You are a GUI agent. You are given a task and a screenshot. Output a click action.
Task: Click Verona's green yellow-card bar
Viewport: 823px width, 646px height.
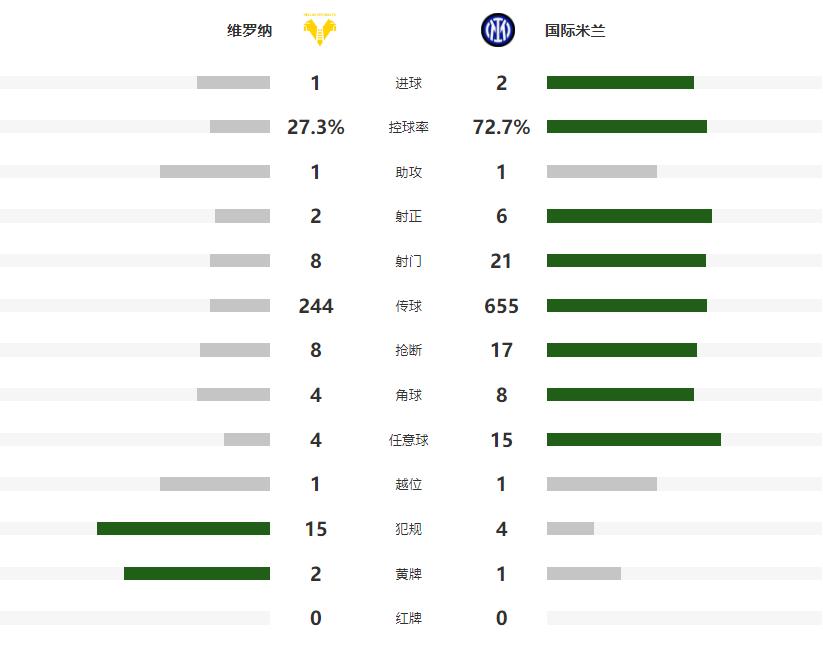tap(196, 573)
